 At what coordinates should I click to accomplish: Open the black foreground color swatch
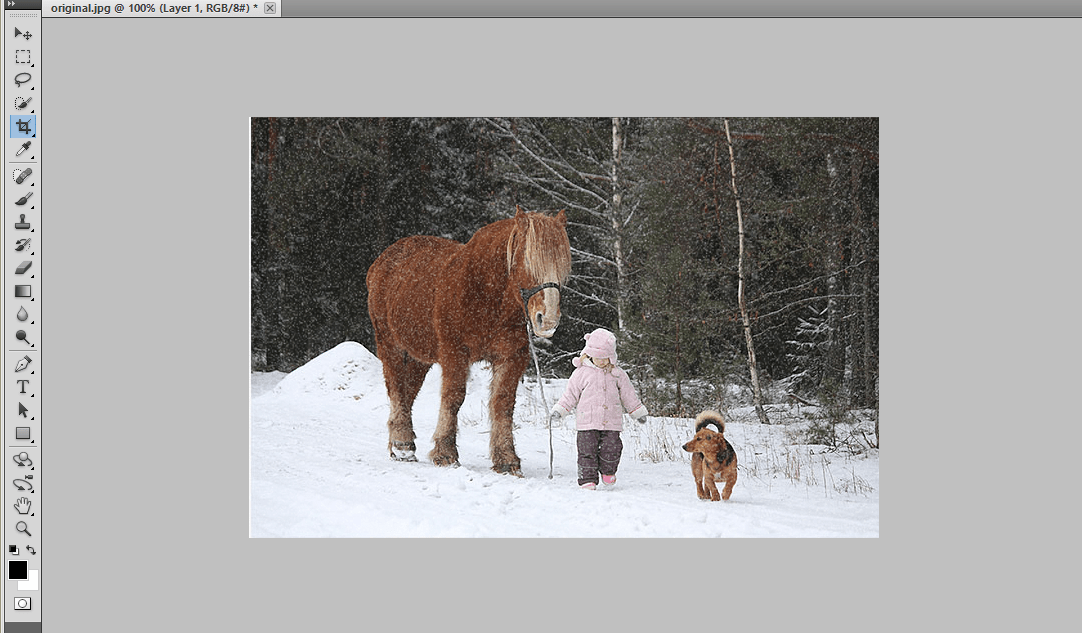coord(18,569)
